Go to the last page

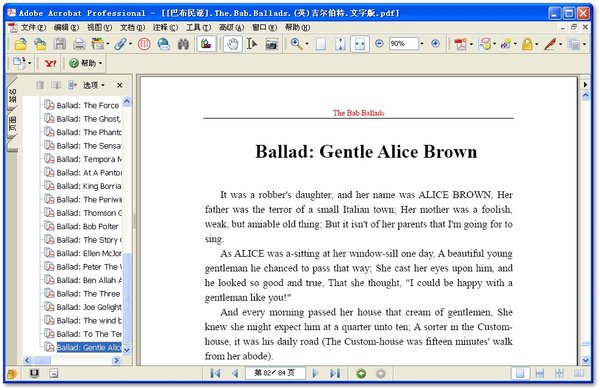point(335,373)
